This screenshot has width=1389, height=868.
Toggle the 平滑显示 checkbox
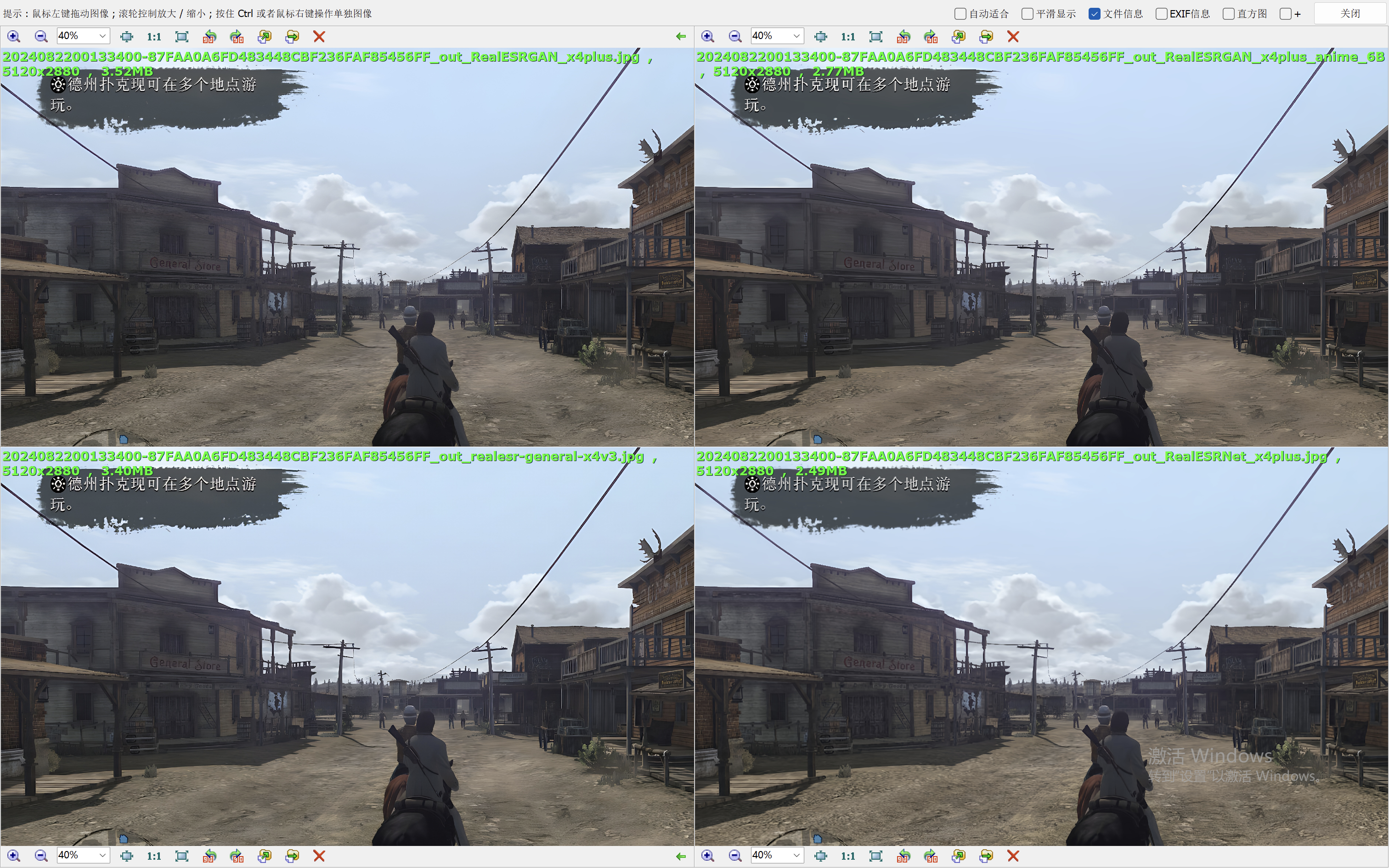coord(1028,14)
